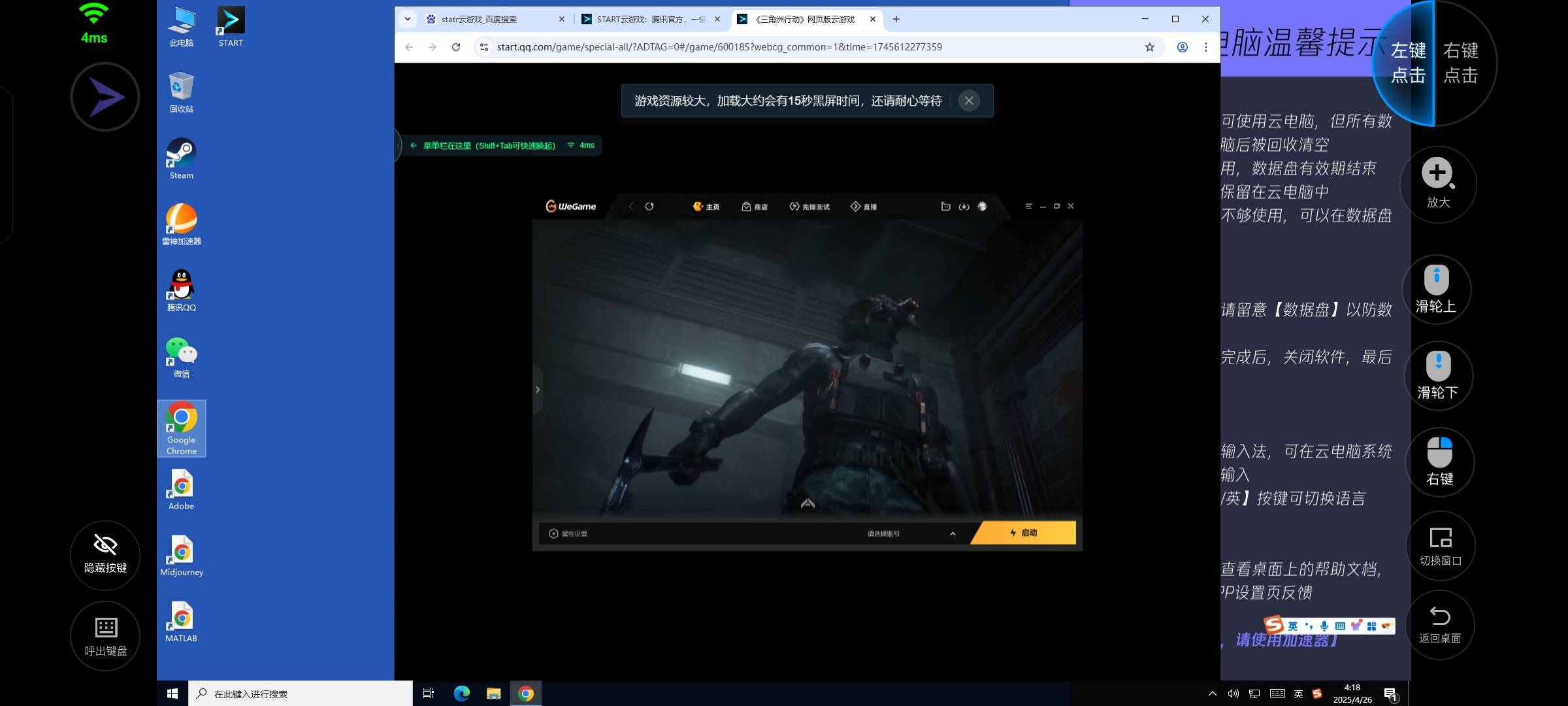Open the volume control in the tray
The width and height of the screenshot is (1568, 706).
(x=1233, y=694)
